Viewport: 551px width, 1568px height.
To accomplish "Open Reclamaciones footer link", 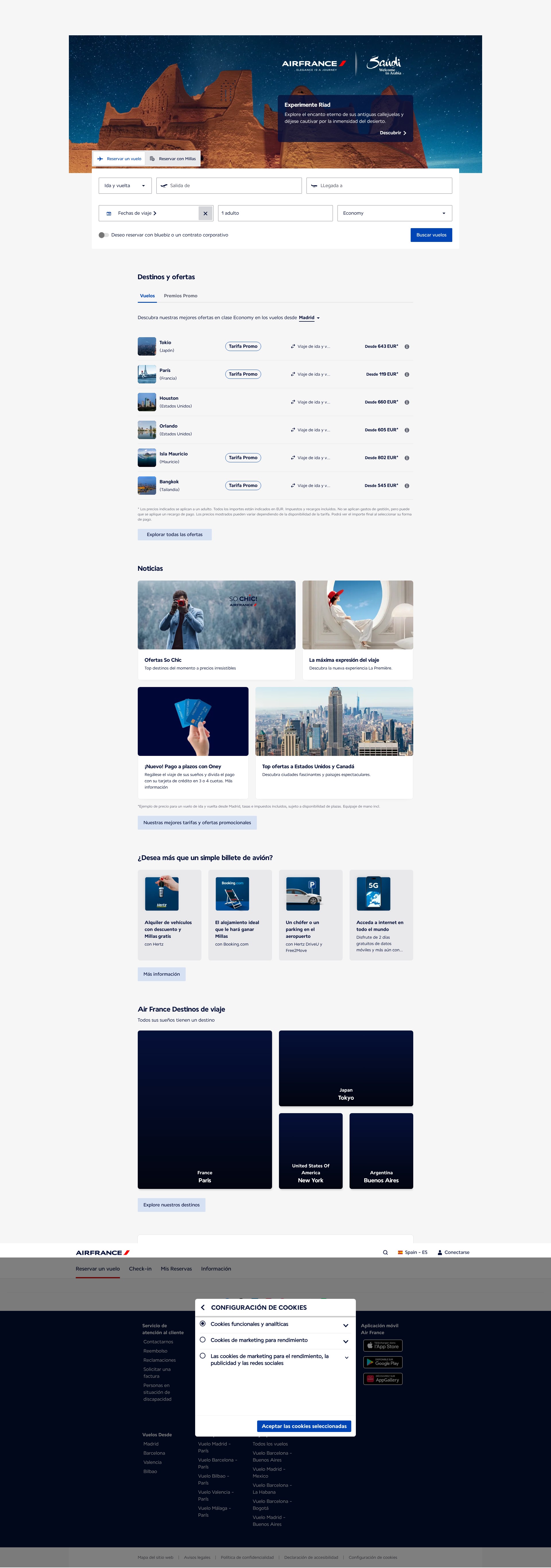I will (160, 1360).
